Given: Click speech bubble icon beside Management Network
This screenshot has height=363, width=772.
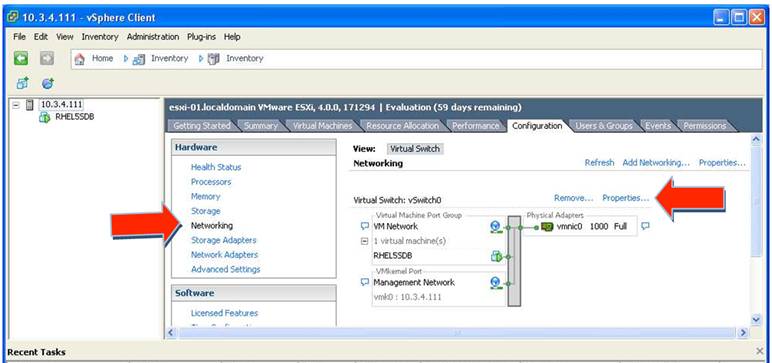Looking at the screenshot, I should point(365,283).
